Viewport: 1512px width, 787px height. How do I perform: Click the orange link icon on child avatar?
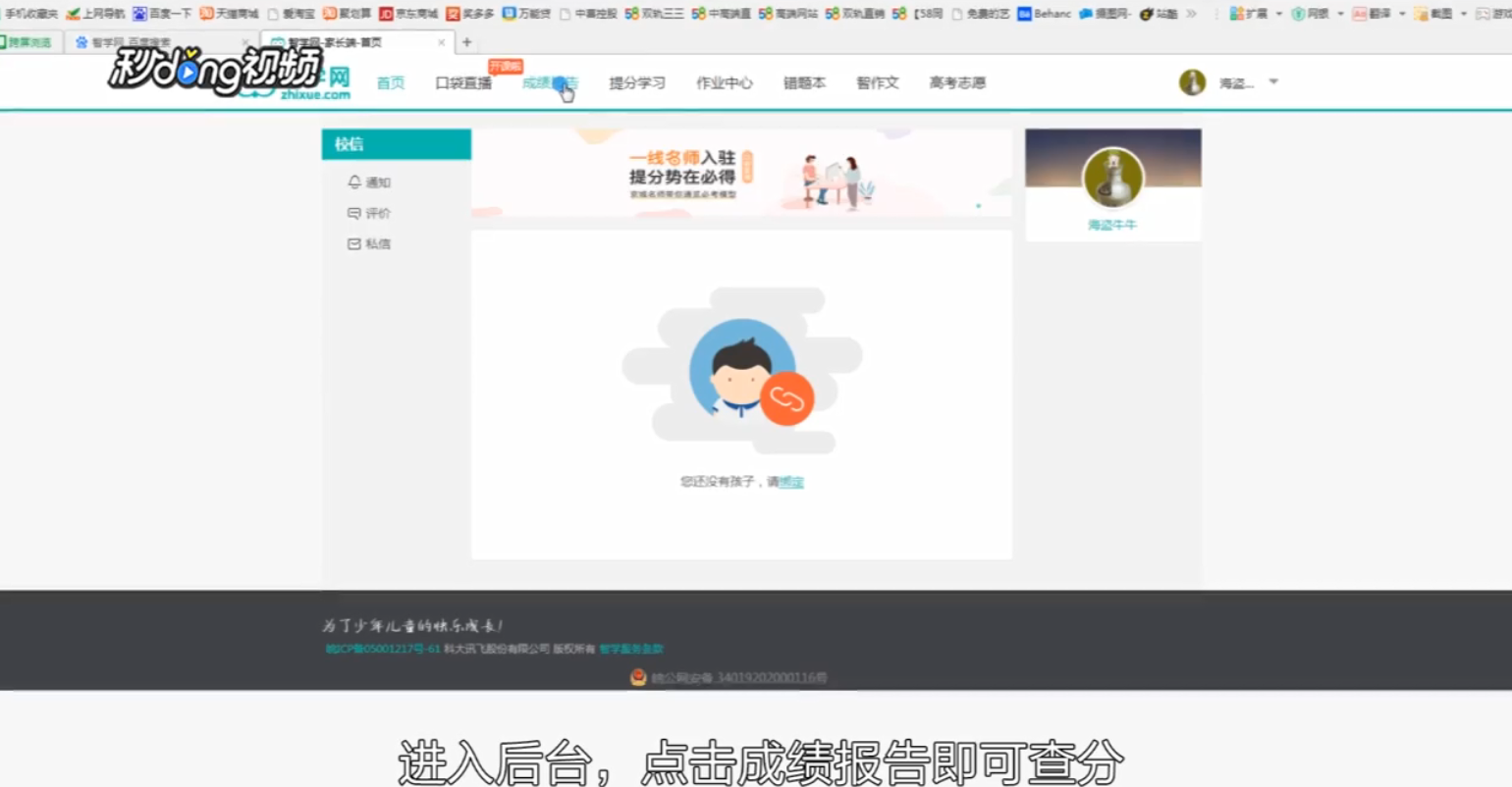[x=785, y=398]
